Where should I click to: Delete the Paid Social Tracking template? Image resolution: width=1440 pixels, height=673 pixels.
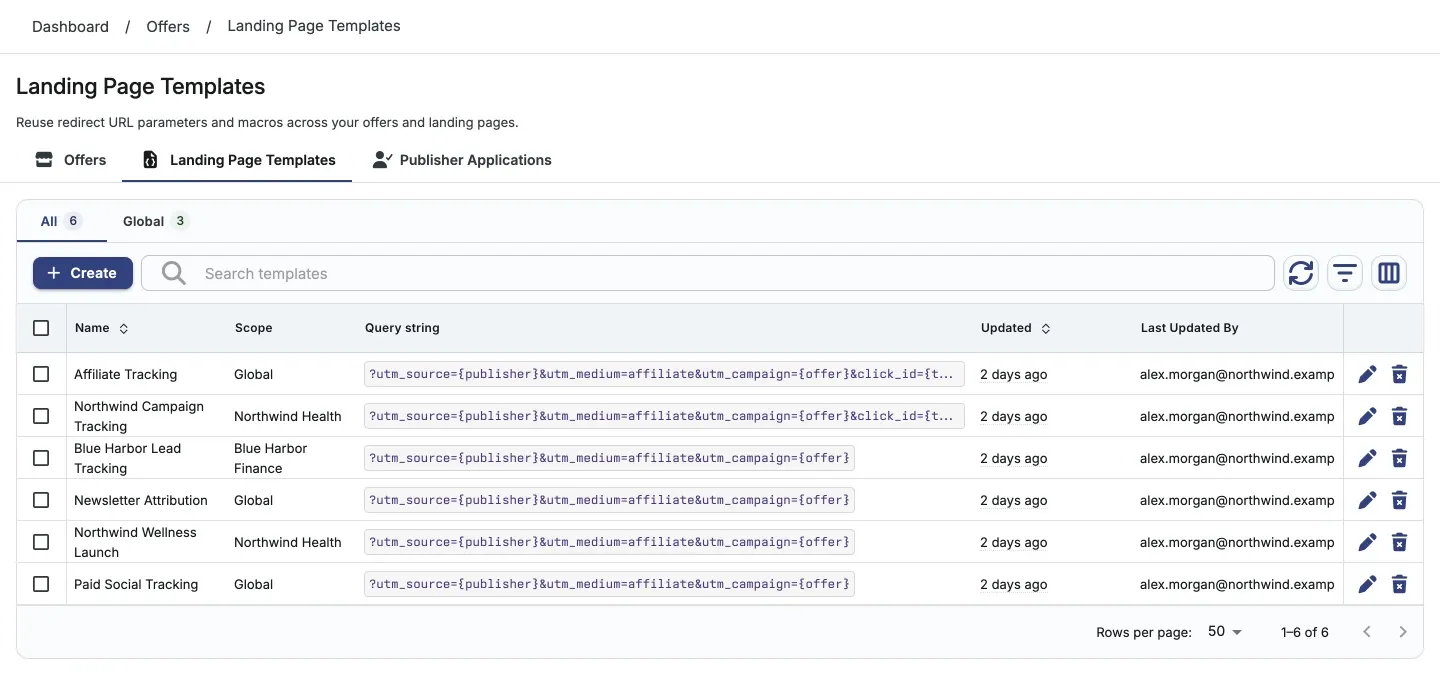pyautogui.click(x=1400, y=584)
